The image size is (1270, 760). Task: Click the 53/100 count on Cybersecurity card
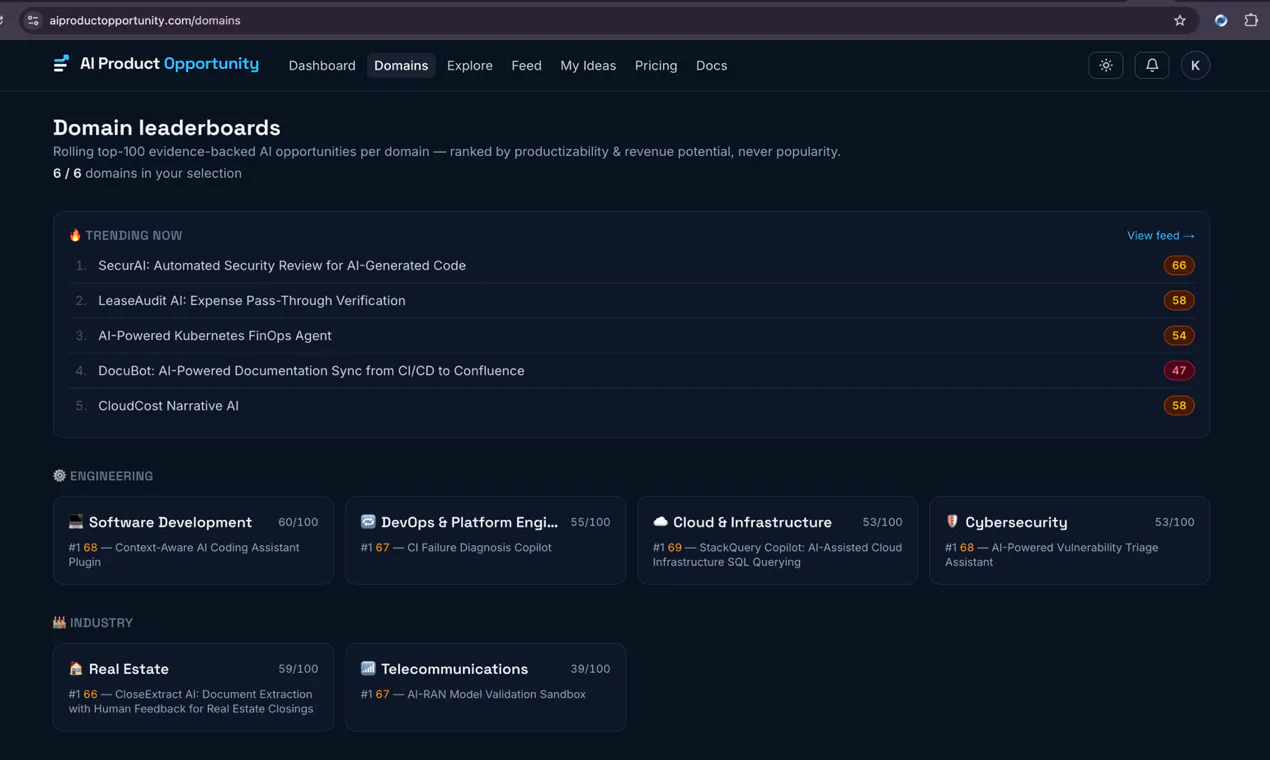1174,522
